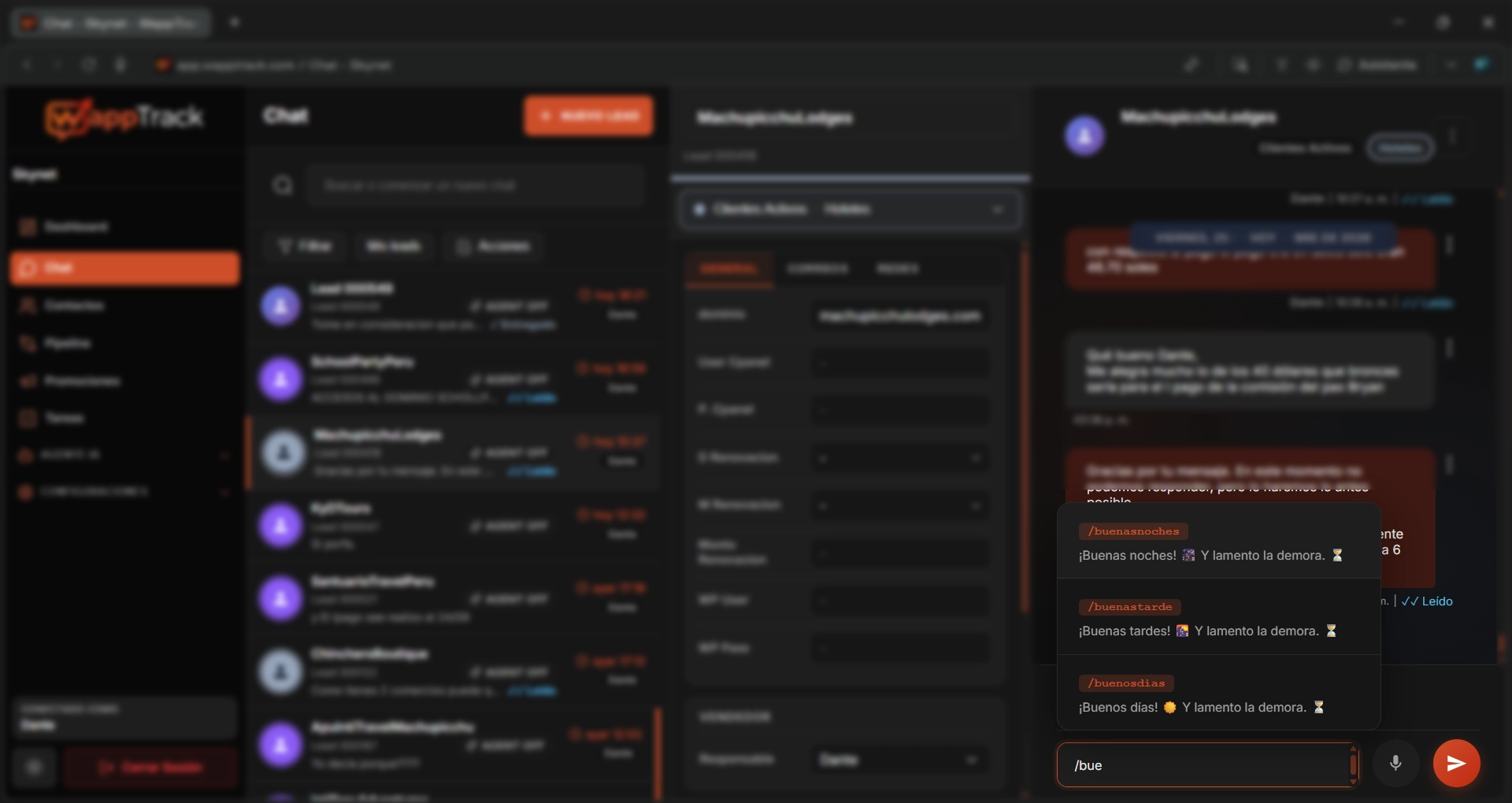
Task: Switch to the REDES tab
Action: [x=897, y=268]
